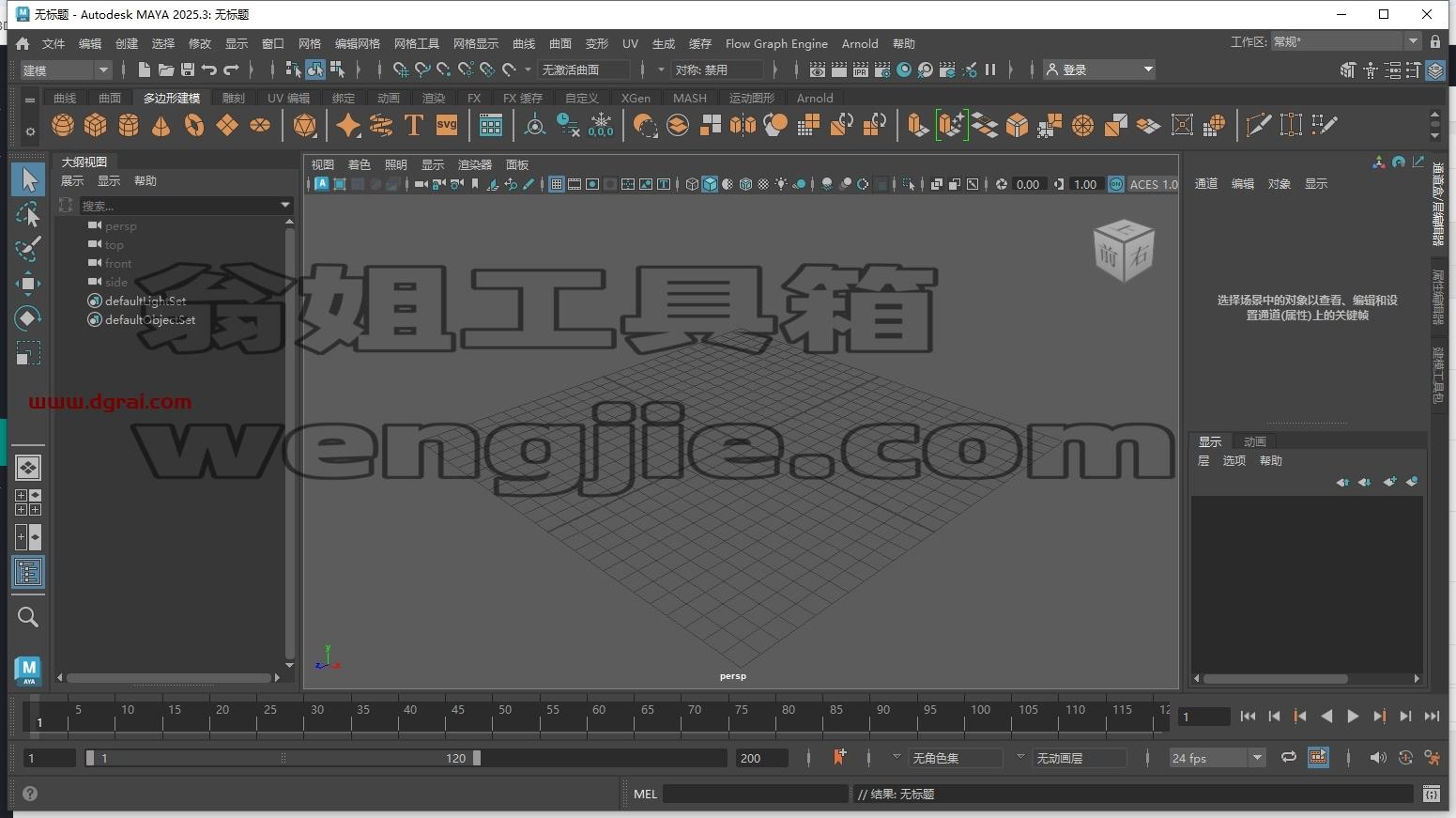1456x818 pixels.
Task: Activate the Move tool in toolbox
Action: (27, 283)
